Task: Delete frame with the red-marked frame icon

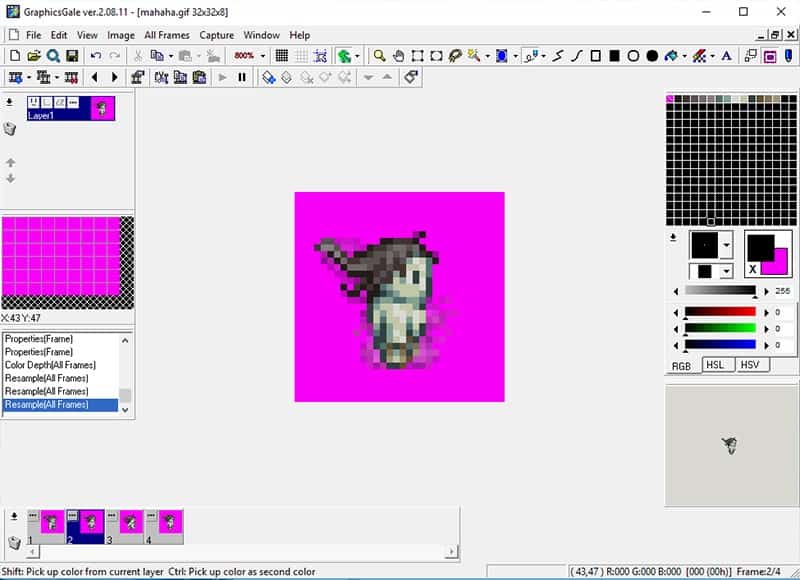Action: pos(71,78)
